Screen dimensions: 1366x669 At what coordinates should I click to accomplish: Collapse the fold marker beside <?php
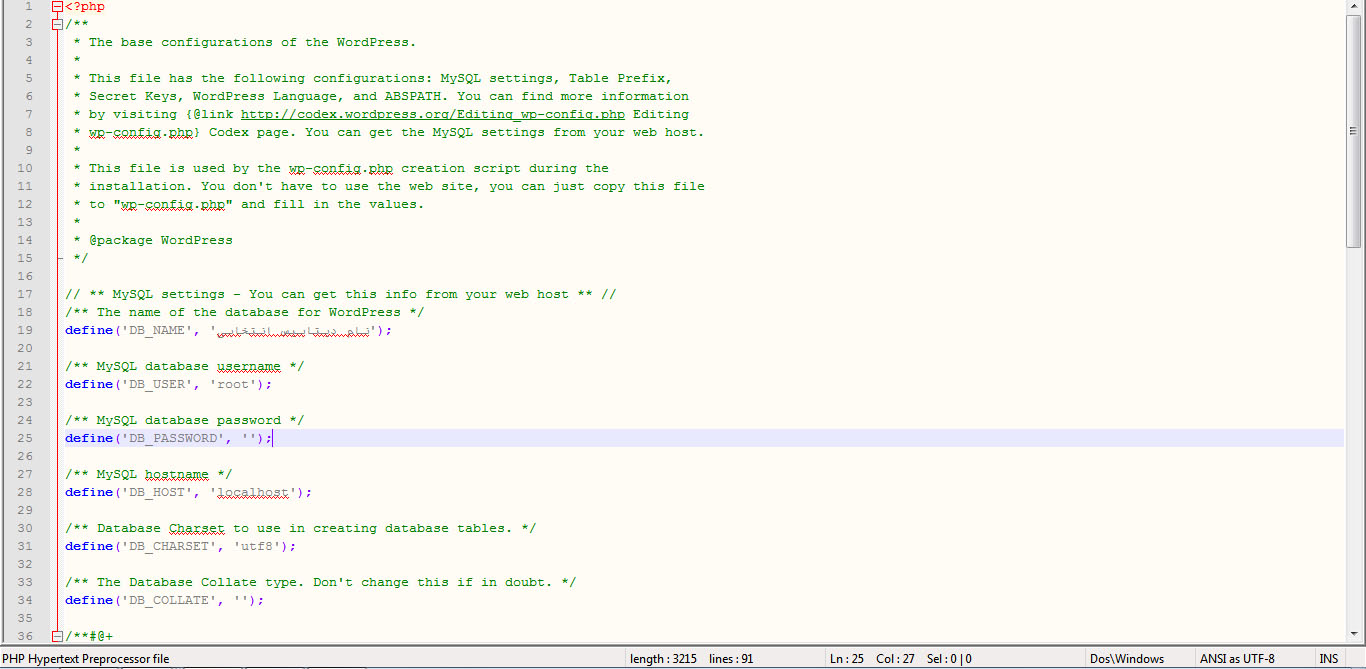pos(57,6)
